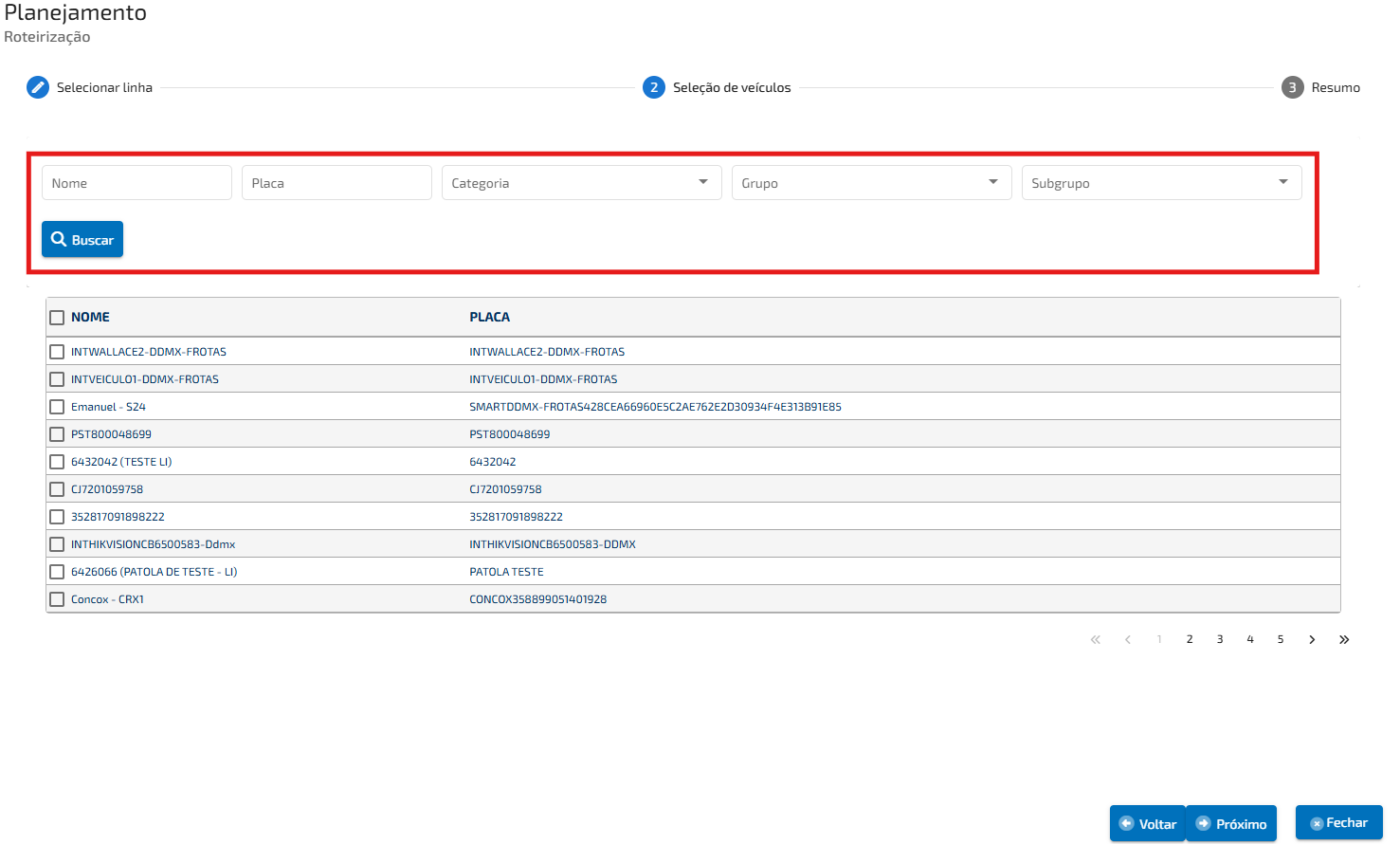Viewport: 1400px width, 844px height.
Task: Click the Buscar search button
Action: 82,239
